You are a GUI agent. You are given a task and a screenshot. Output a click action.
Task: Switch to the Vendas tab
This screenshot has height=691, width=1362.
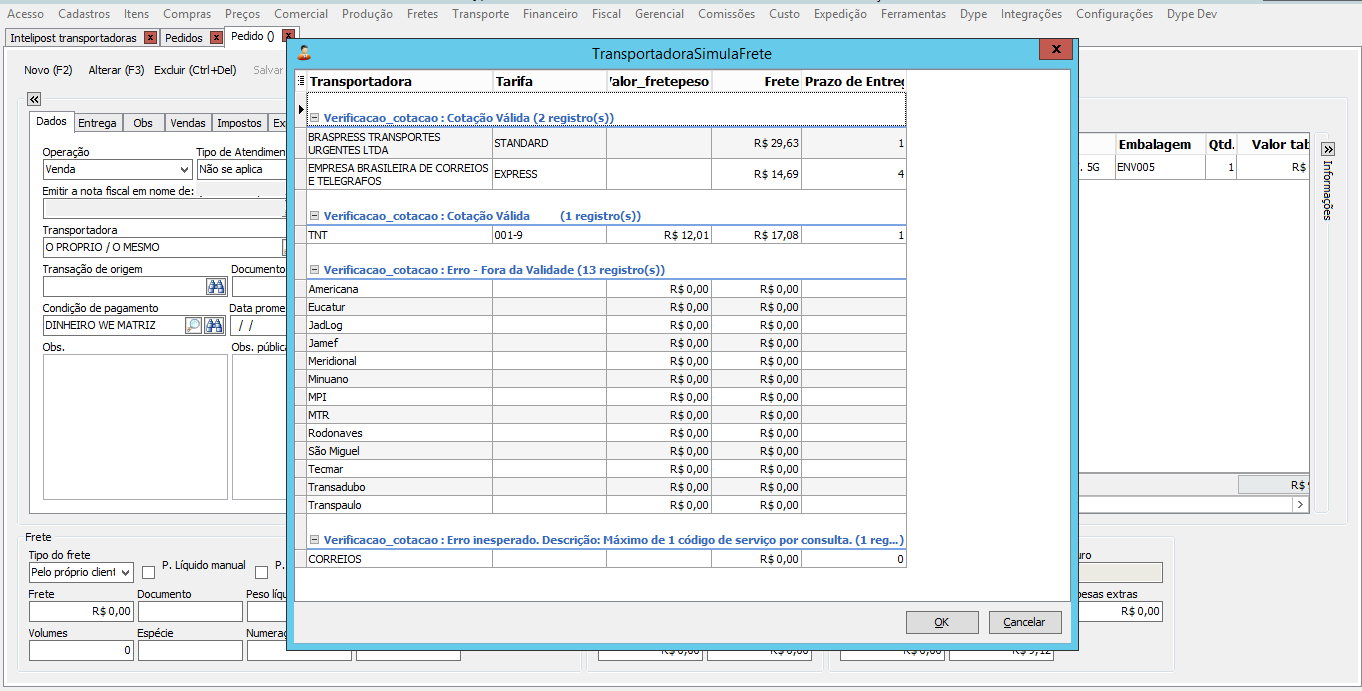tap(188, 123)
